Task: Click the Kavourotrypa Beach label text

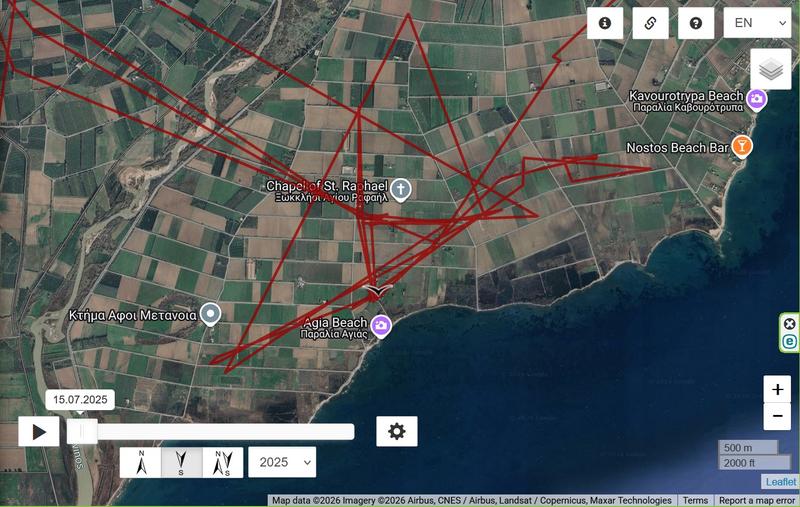Action: (686, 96)
